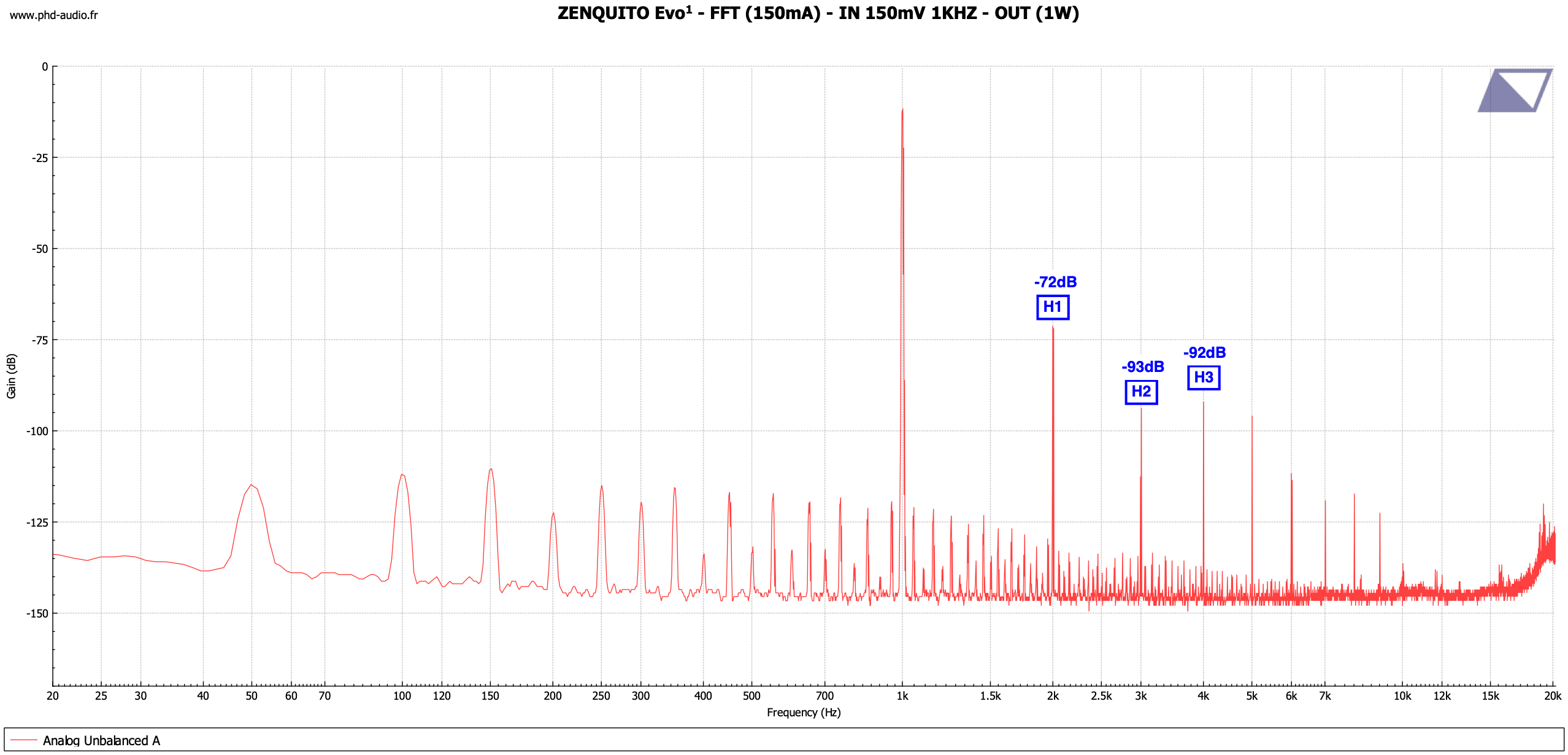The image size is (1568, 755).
Task: Click the Gain (dB) axis label
Action: [x=11, y=376]
